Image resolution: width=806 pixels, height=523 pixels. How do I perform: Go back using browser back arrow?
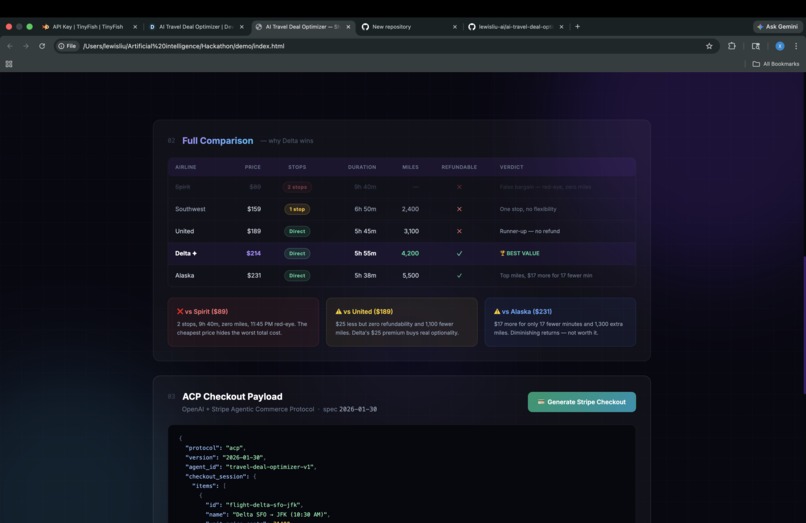(10, 46)
